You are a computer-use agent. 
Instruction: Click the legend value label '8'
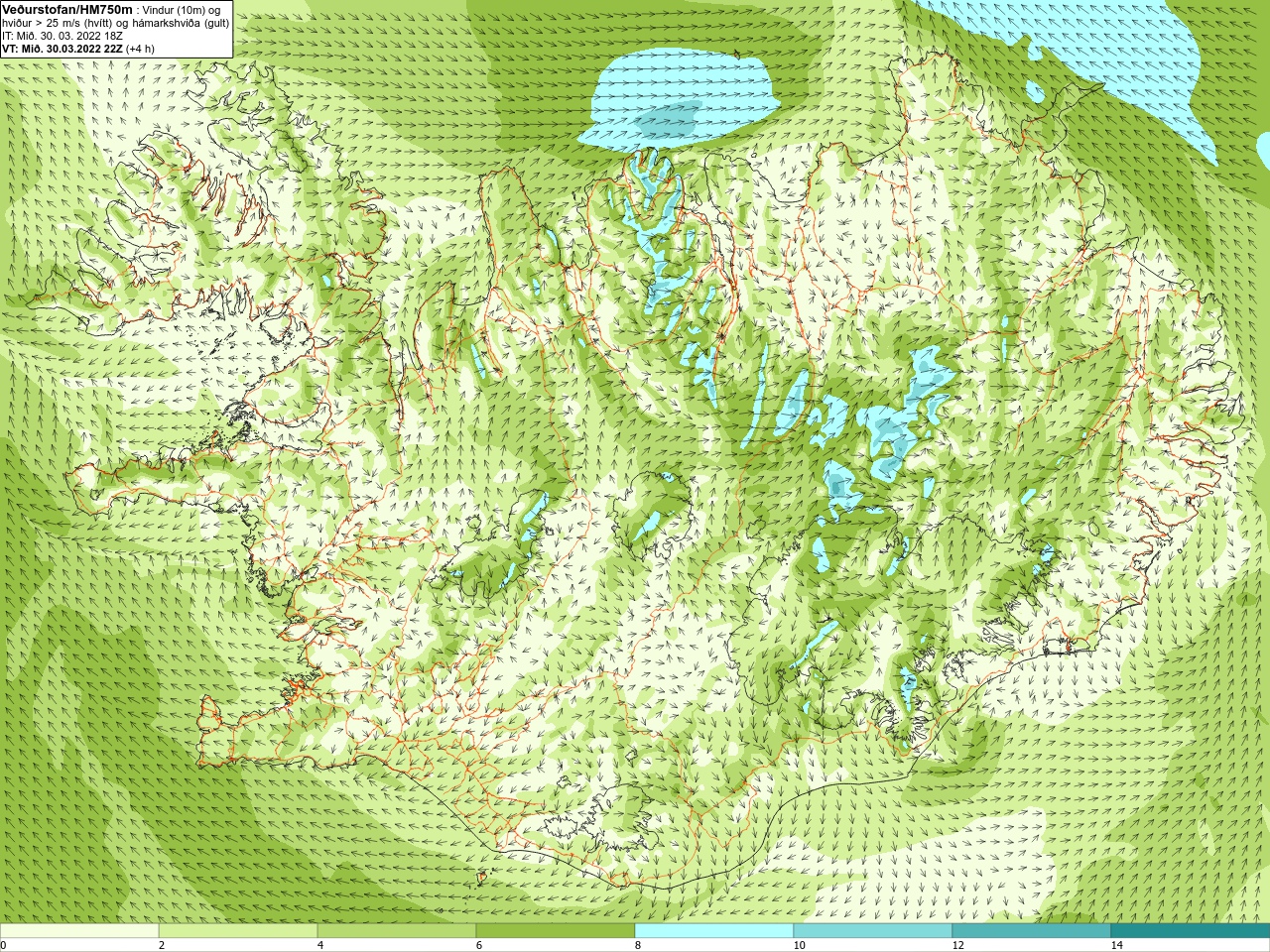(638, 945)
